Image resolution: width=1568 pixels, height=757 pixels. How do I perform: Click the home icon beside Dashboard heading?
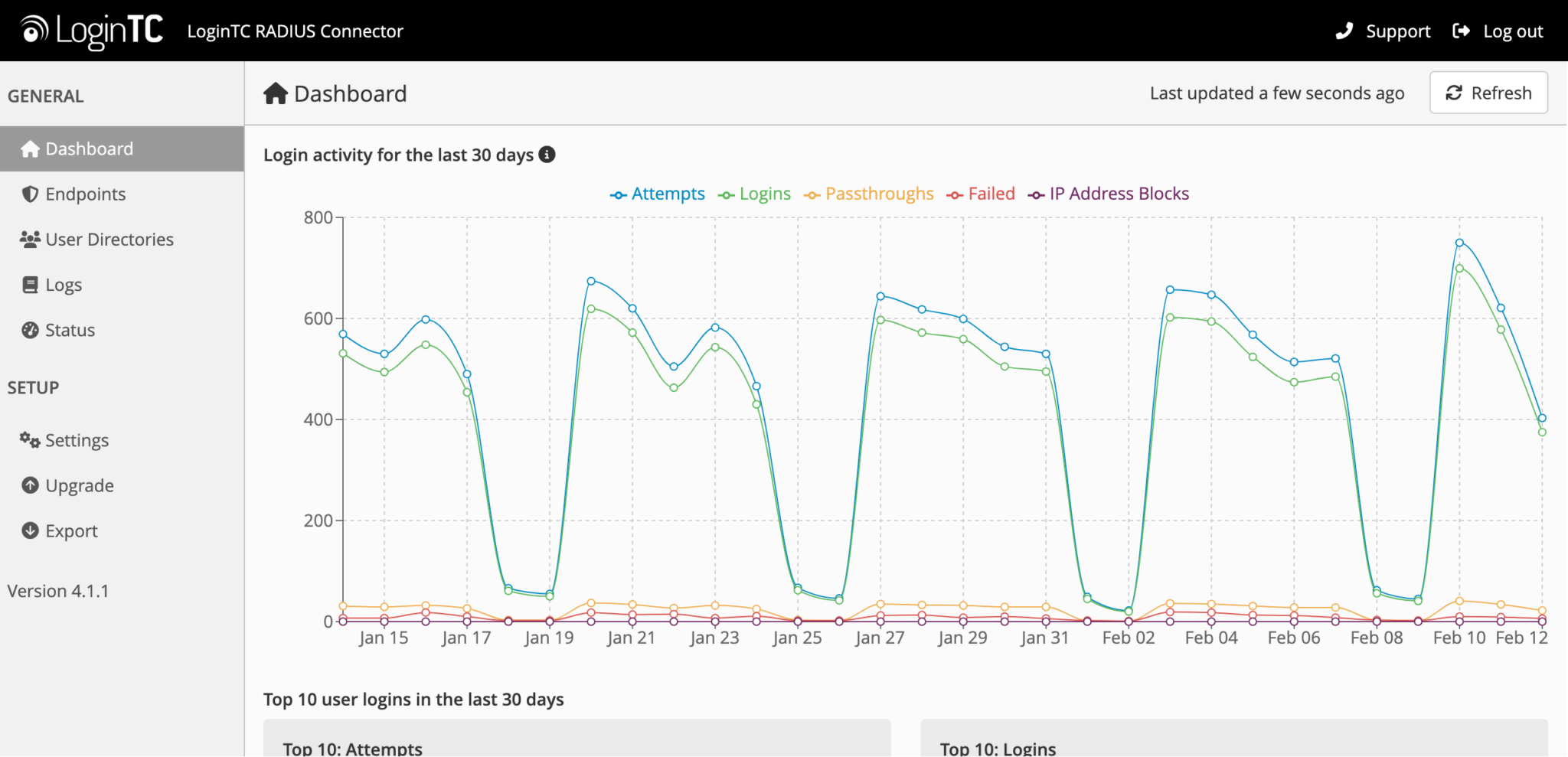(276, 93)
